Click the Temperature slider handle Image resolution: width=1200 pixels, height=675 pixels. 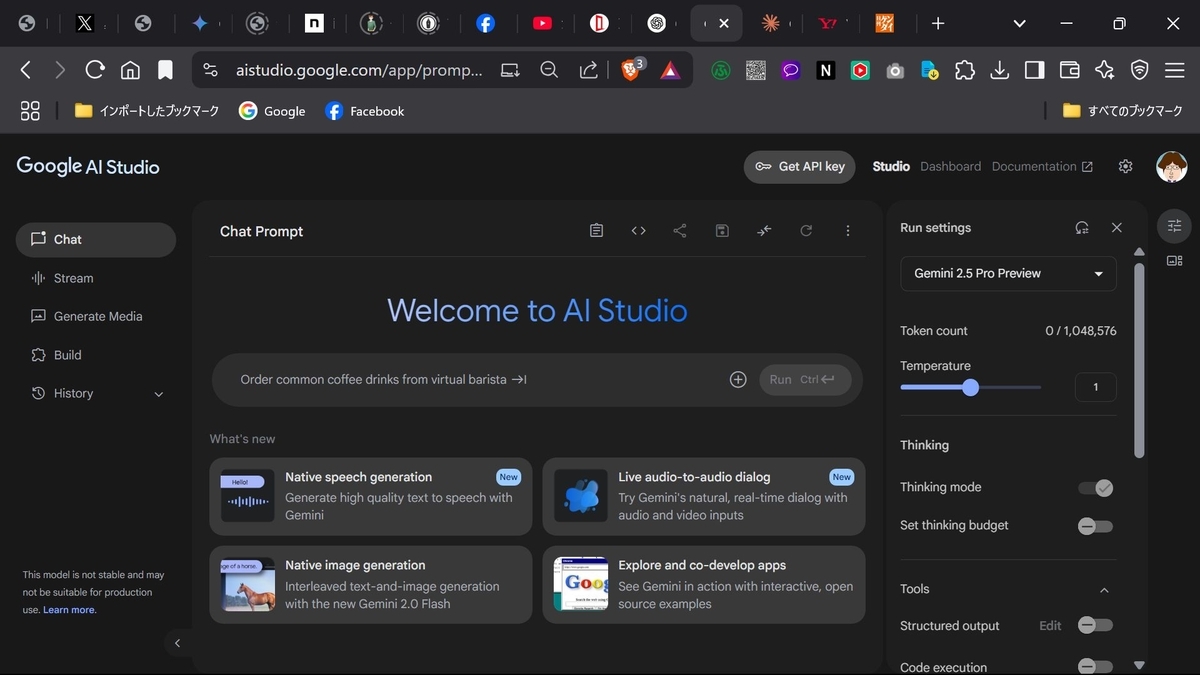coord(970,387)
